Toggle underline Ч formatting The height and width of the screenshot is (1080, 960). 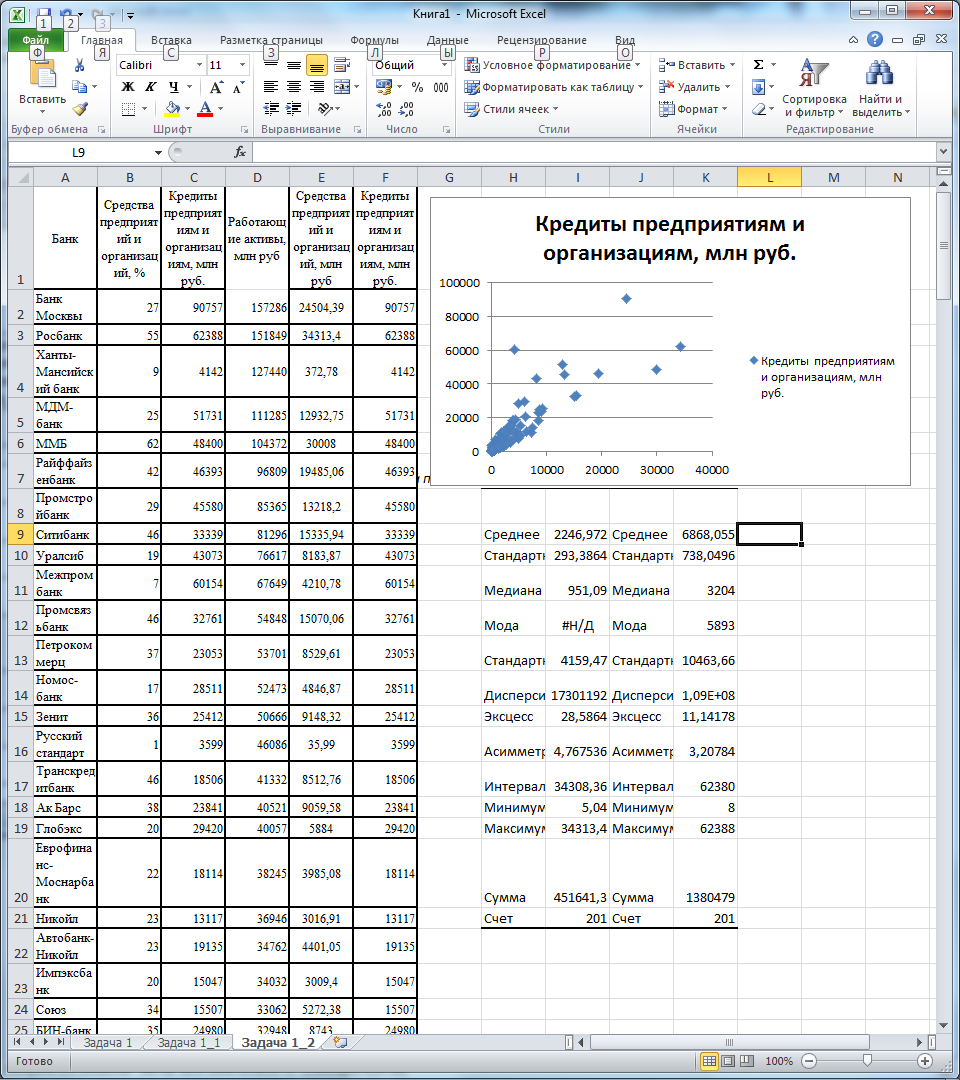[173, 87]
